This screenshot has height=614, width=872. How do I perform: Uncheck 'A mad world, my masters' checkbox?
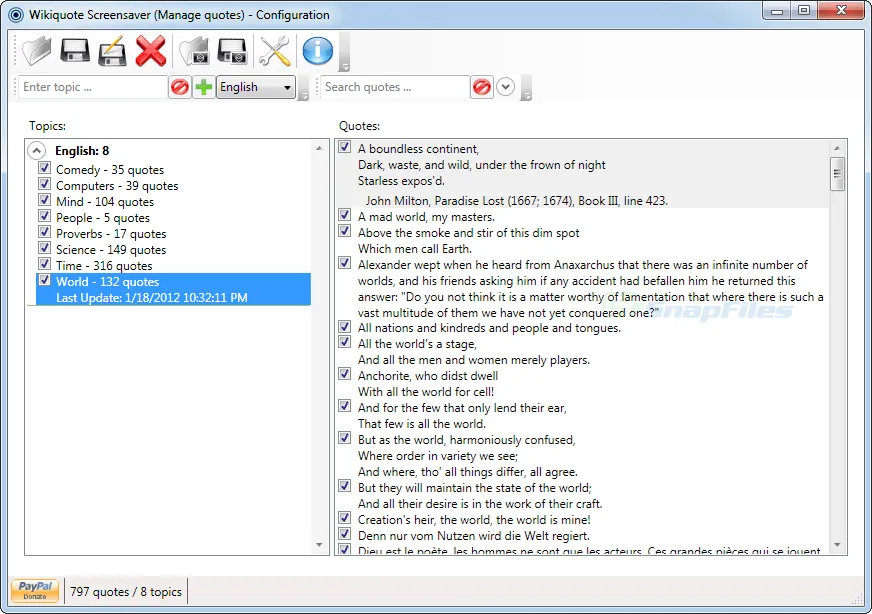(x=345, y=215)
